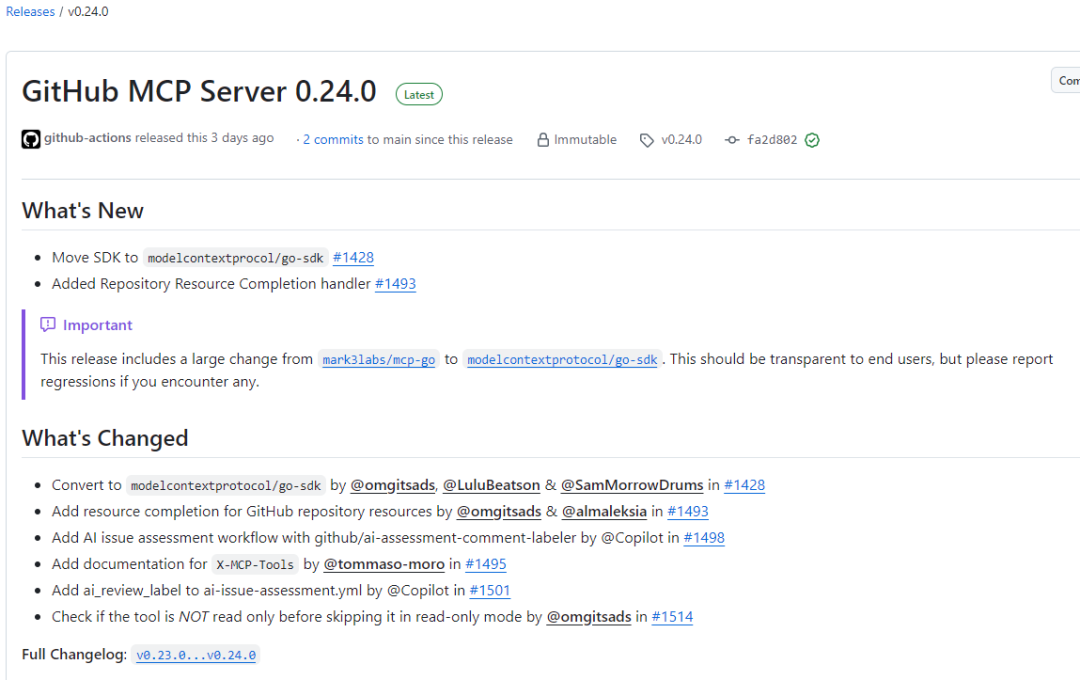
Task: Click the v0.24.0 tag icon
Action: 646,139
